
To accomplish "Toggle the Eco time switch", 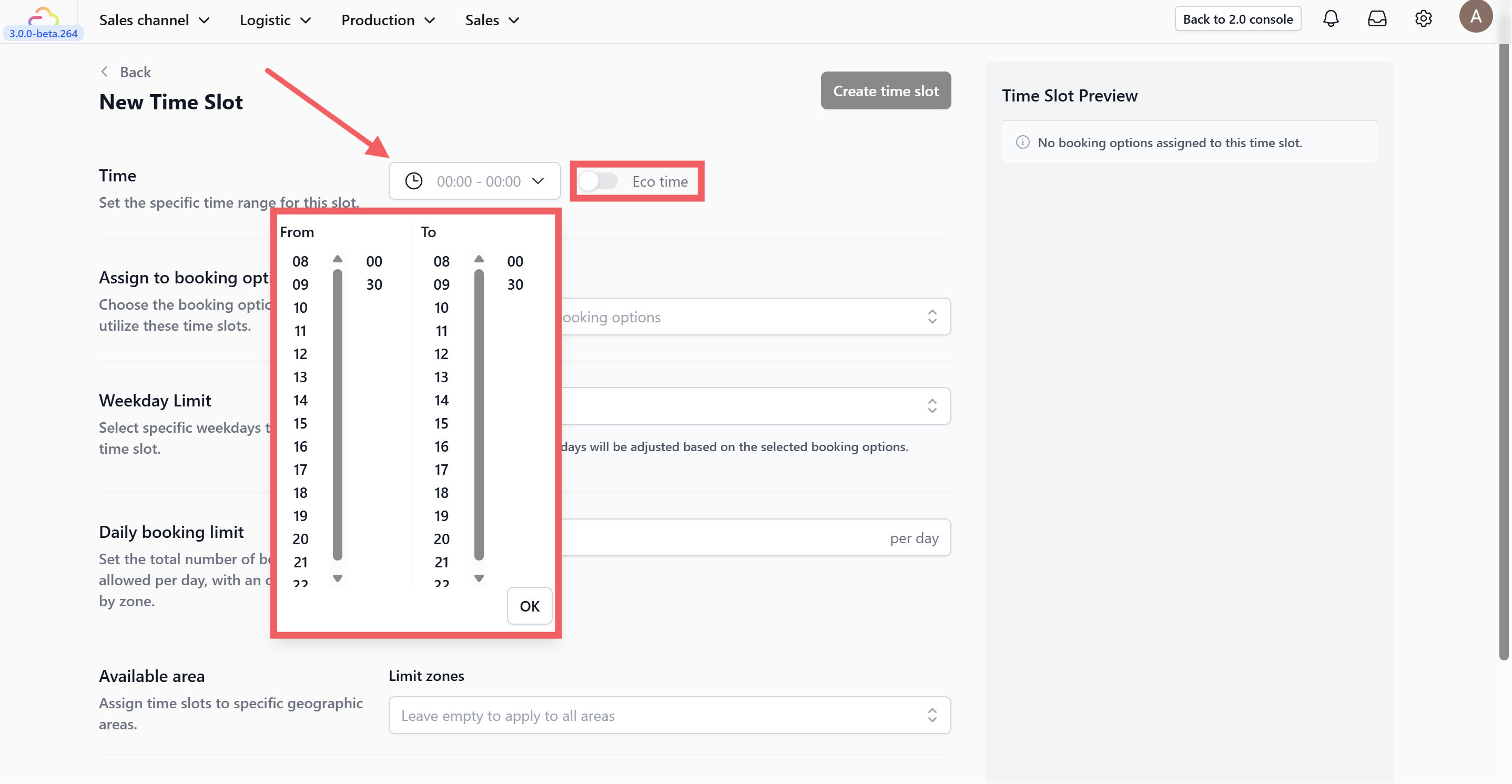I will pos(598,181).
